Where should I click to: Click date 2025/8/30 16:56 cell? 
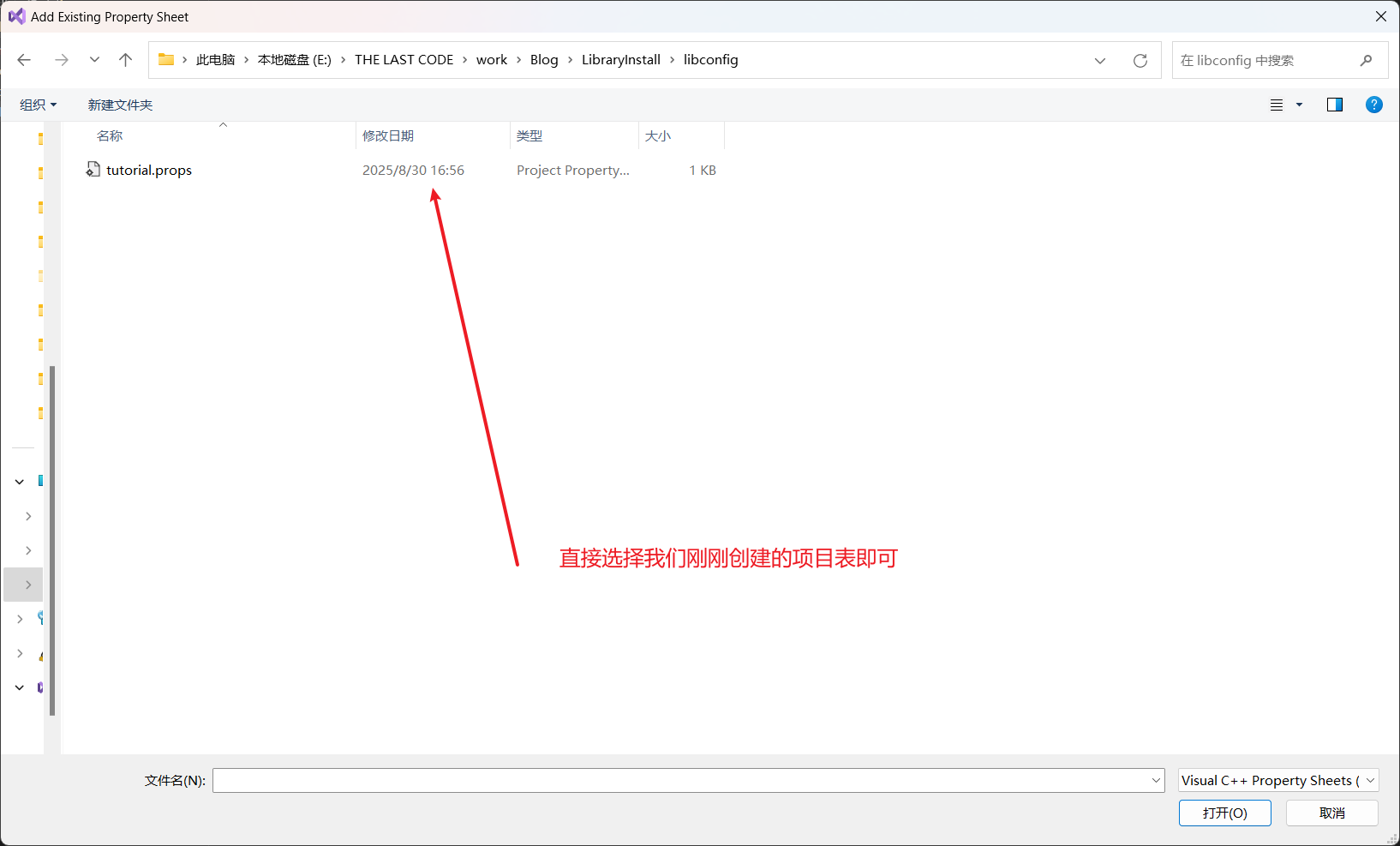(x=413, y=170)
